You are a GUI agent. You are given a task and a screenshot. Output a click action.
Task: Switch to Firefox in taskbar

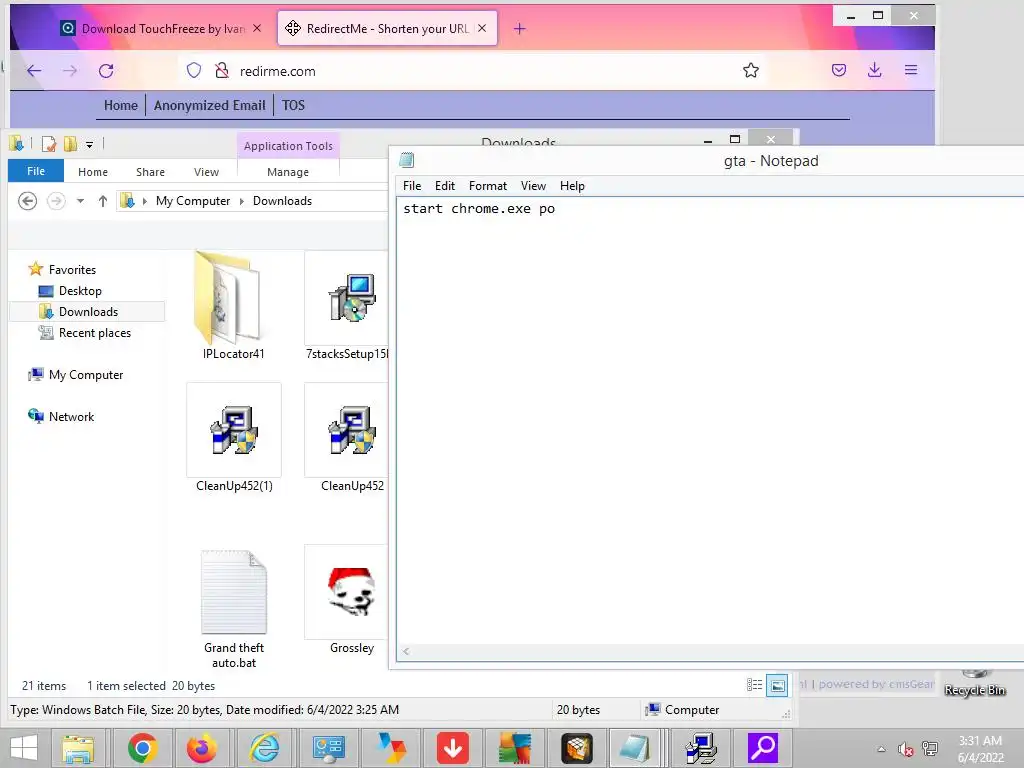(202, 748)
